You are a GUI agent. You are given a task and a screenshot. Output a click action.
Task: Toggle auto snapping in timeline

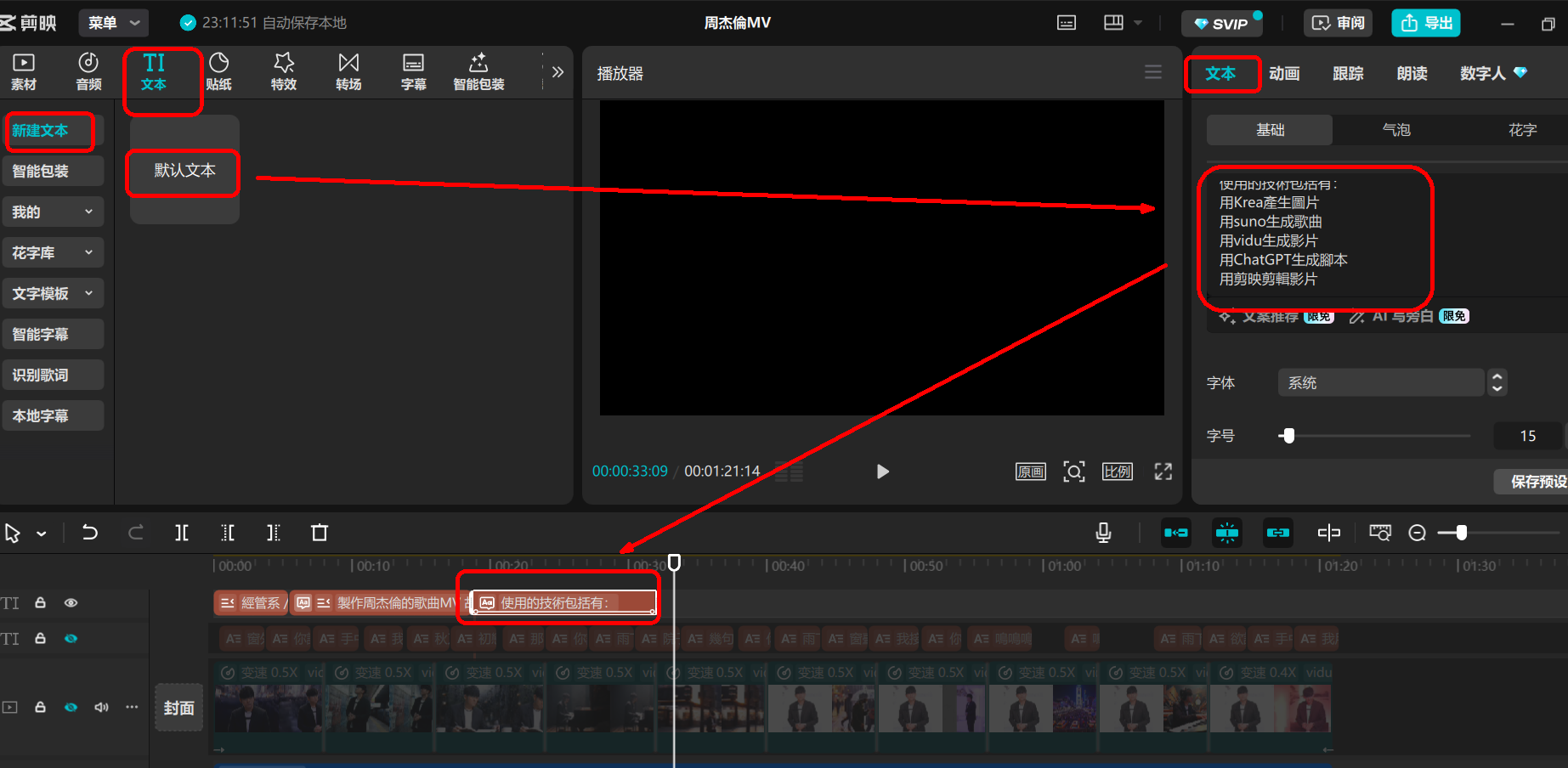pyautogui.click(x=1227, y=533)
